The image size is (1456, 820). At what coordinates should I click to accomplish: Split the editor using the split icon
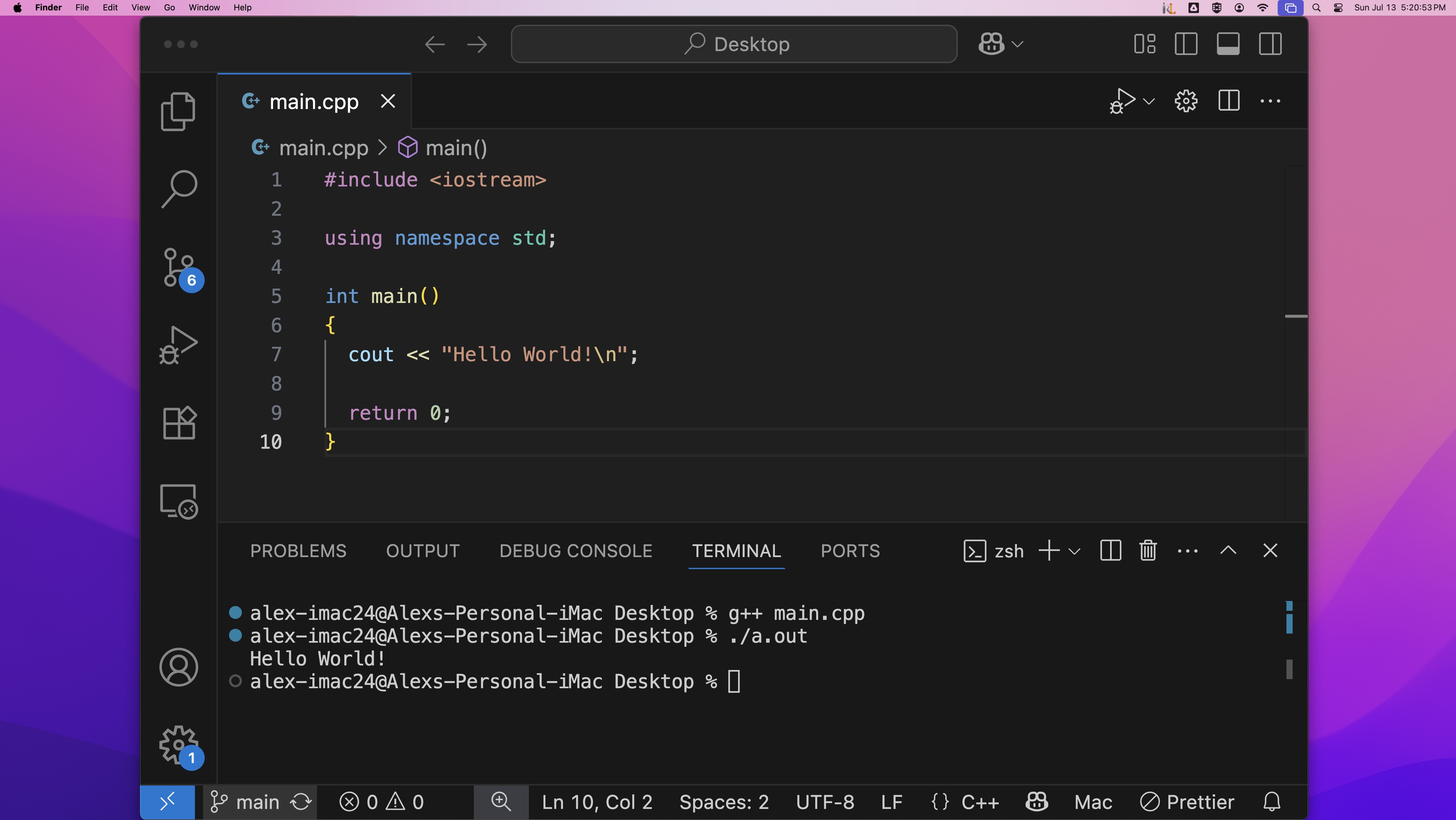pos(1228,101)
